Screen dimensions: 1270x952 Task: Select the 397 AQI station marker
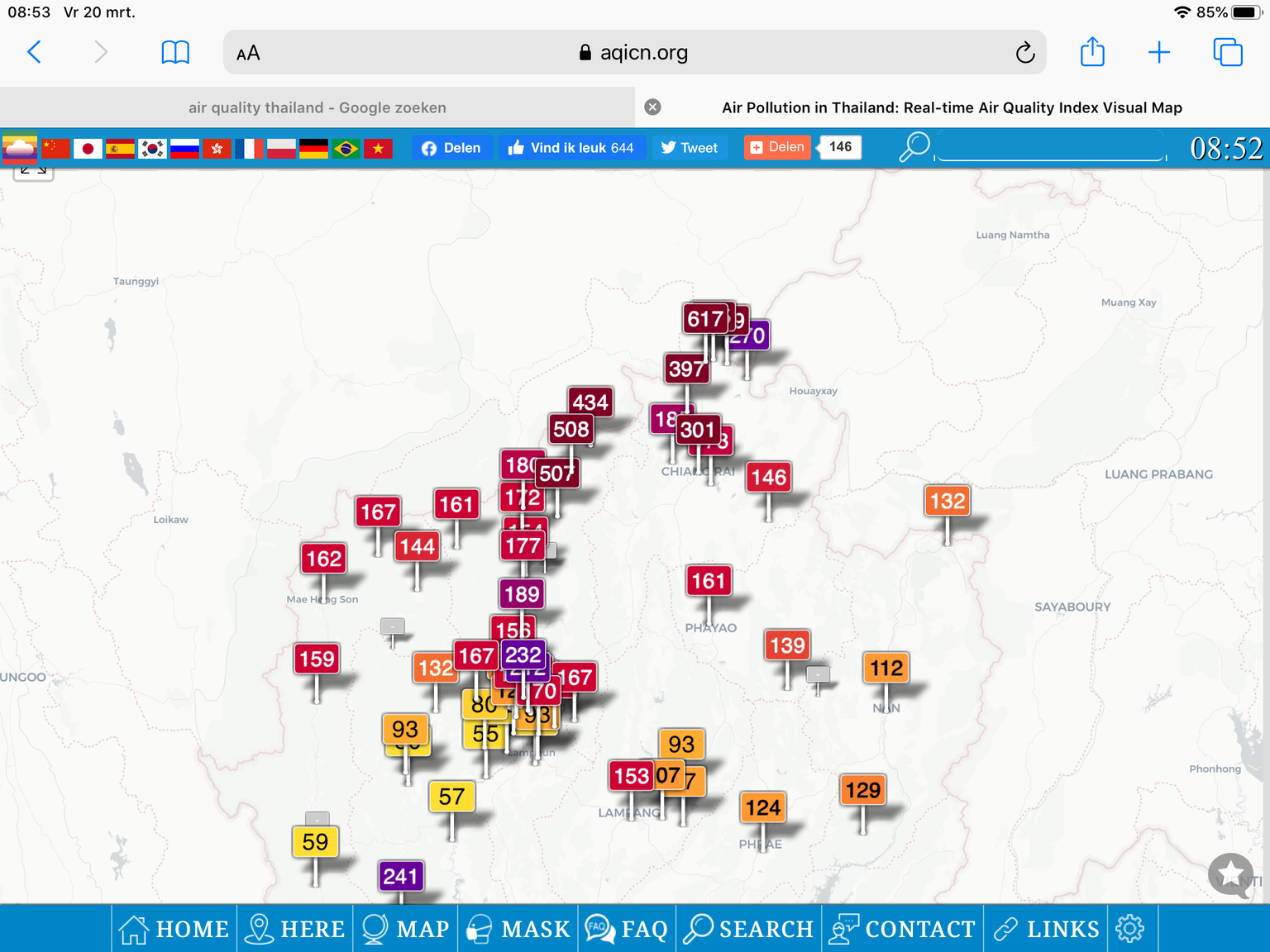point(687,369)
